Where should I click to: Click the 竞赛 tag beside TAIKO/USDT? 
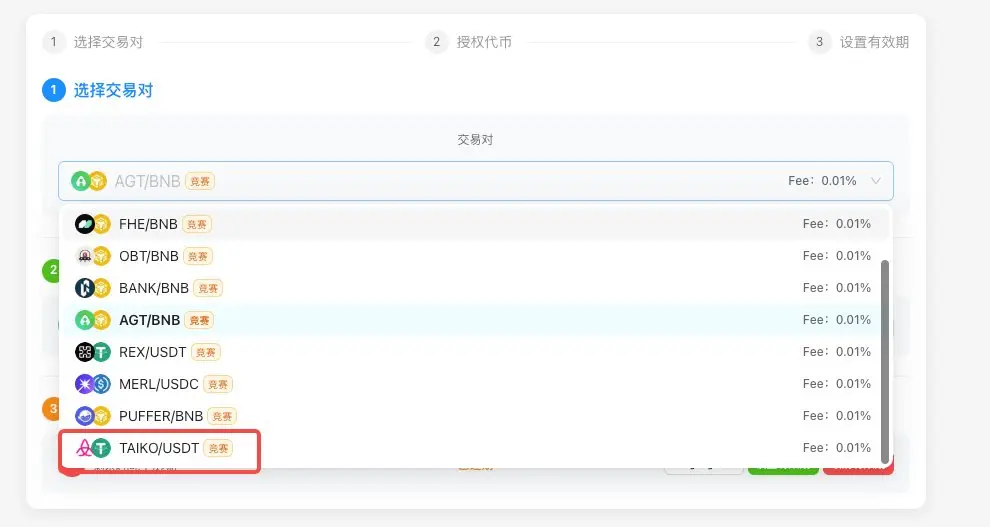[218, 449]
